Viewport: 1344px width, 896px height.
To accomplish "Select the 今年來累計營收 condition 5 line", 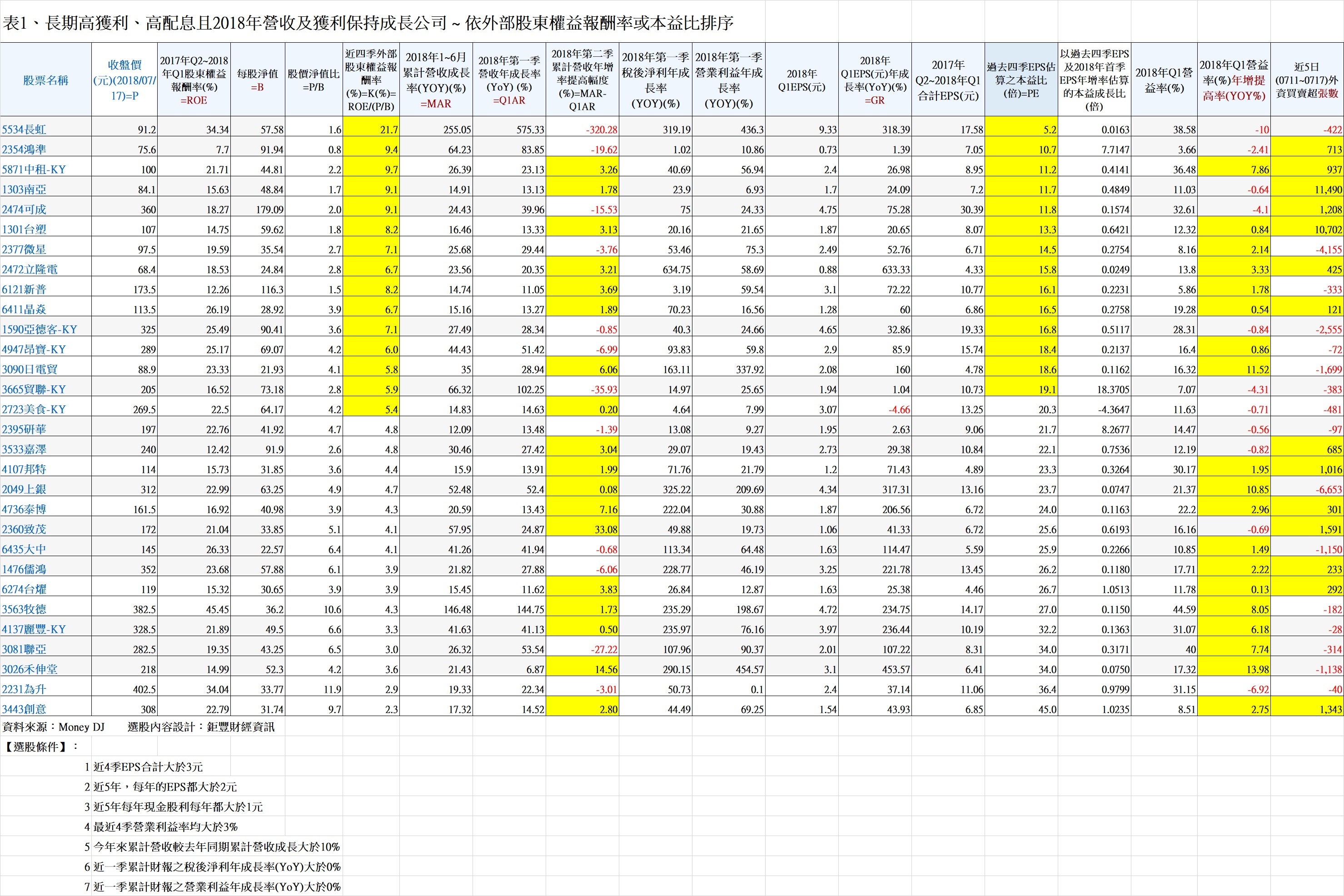I will pyautogui.click(x=217, y=847).
